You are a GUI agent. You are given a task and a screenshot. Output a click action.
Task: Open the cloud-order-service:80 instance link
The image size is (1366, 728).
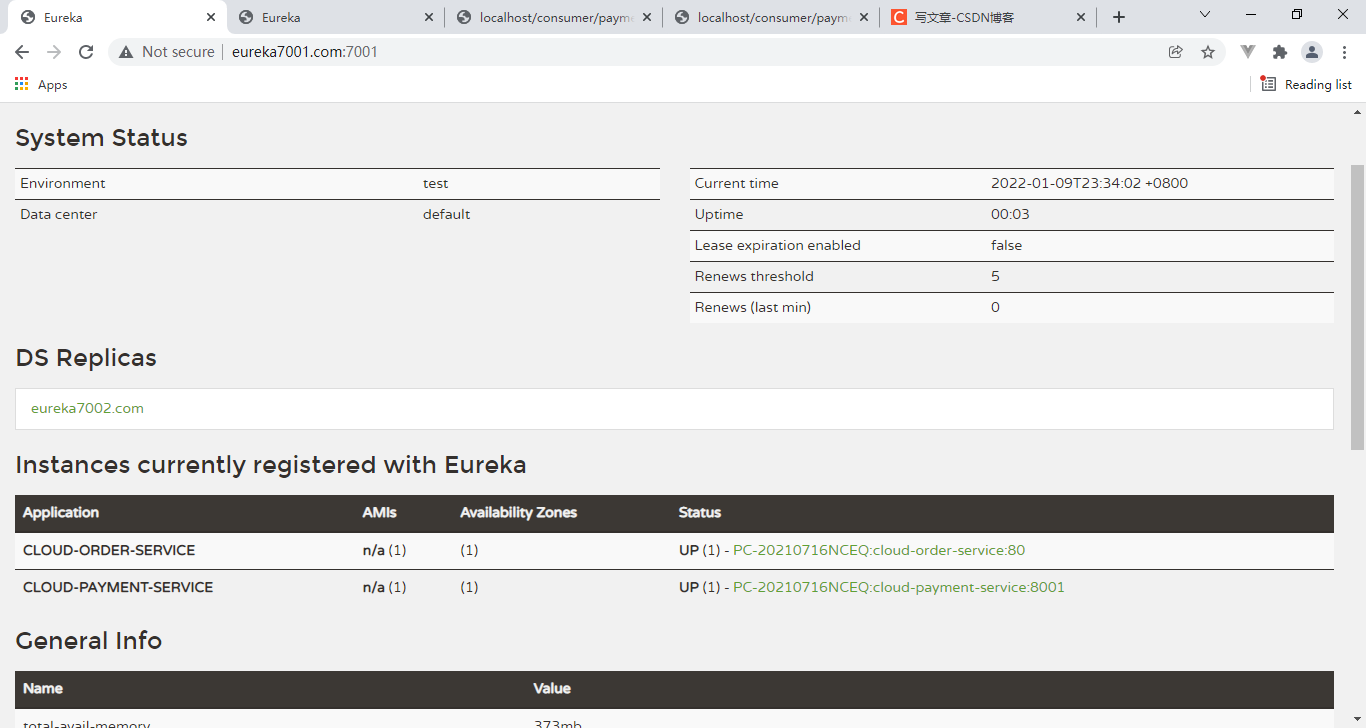[879, 550]
